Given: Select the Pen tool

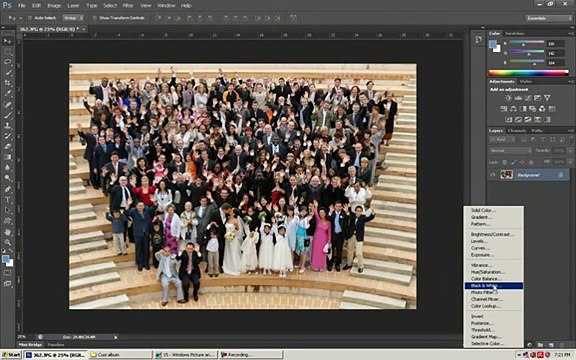Looking at the screenshot, I should click(7, 189).
